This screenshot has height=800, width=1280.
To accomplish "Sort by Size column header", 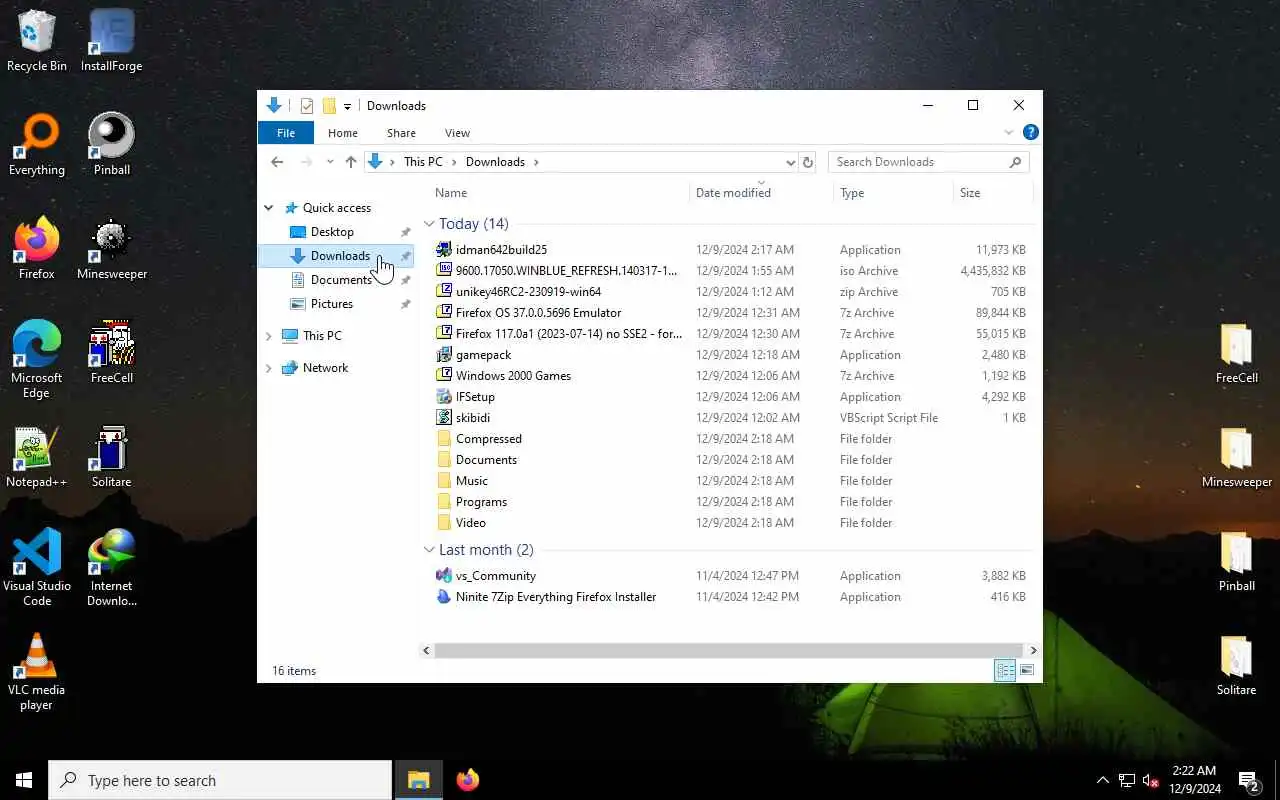I will [x=993, y=193].
